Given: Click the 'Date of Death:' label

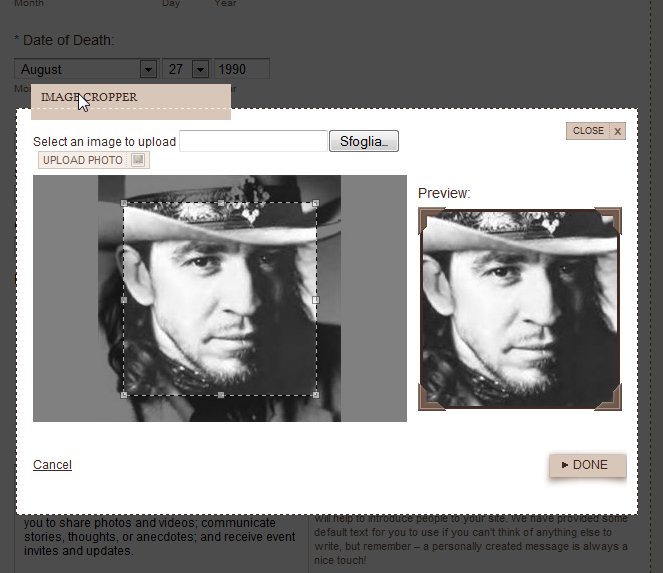Looking at the screenshot, I should [x=68, y=40].
